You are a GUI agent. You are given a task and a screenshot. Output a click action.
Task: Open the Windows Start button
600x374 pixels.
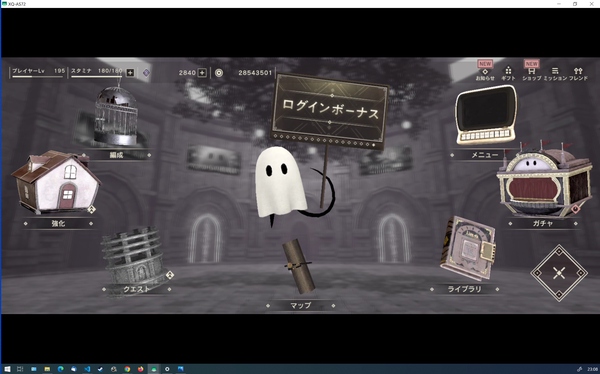tap(7, 369)
